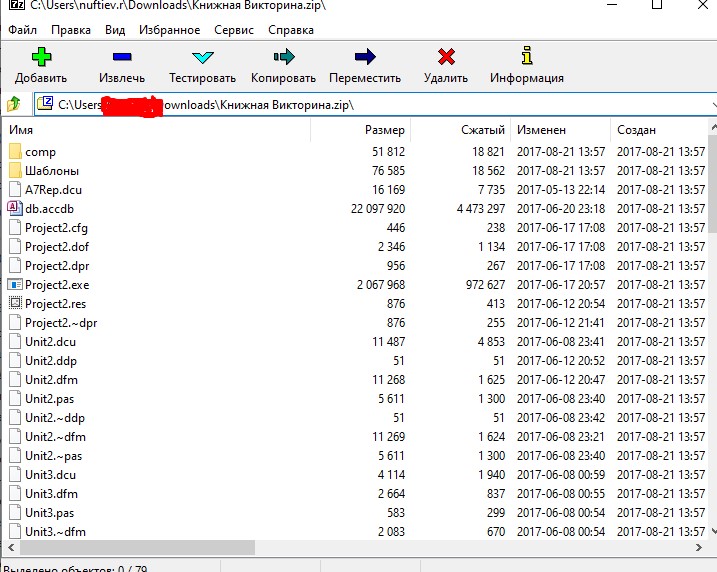
Task: Sort by the Имя column header
Action: pyautogui.click(x=22, y=130)
